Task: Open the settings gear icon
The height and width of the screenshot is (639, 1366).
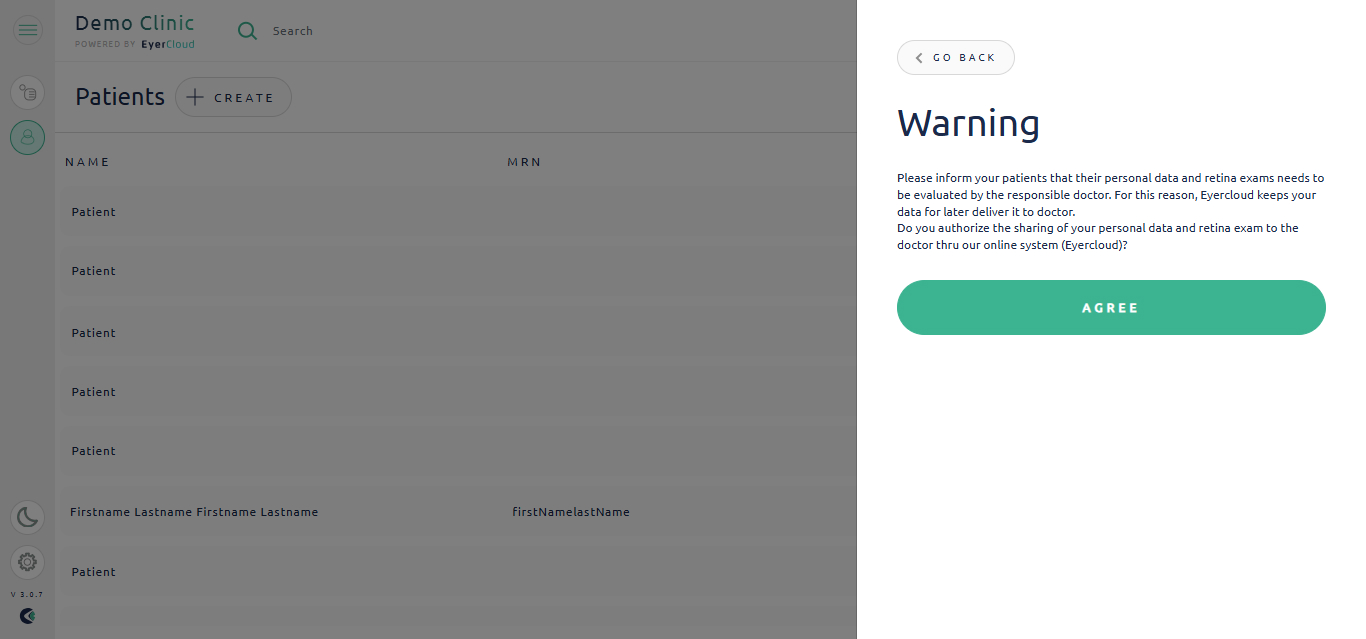Action: click(28, 562)
